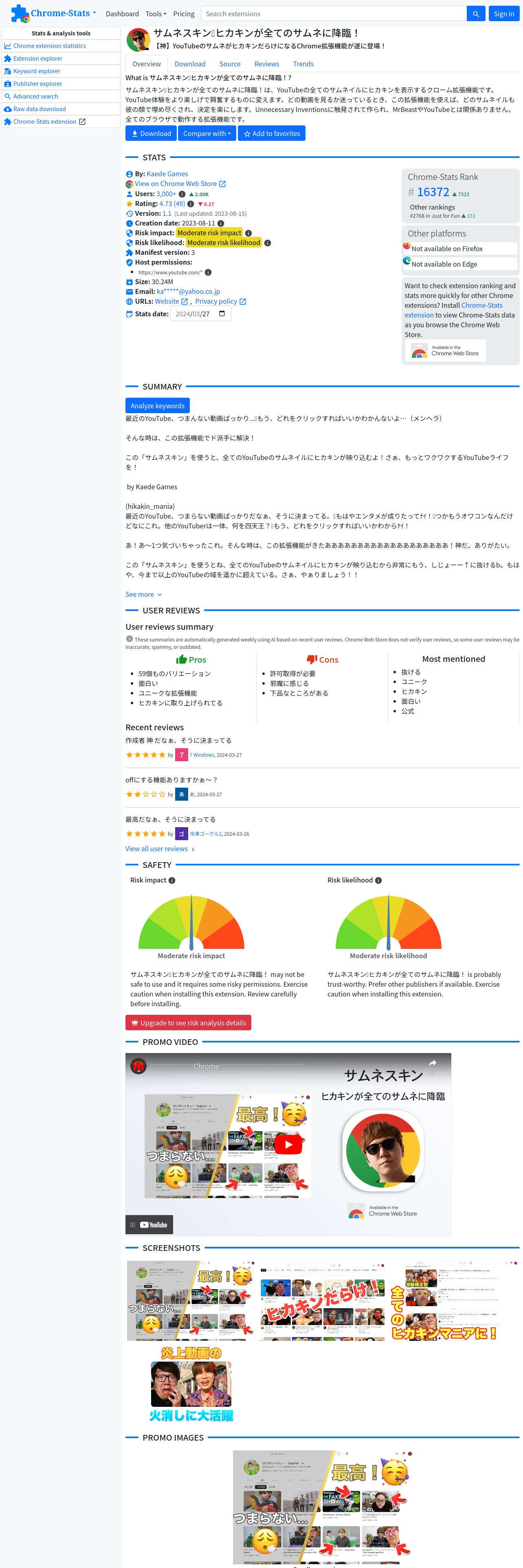This screenshot has width=523, height=1568.
Task: Click the Analyze keywords button
Action: point(158,406)
